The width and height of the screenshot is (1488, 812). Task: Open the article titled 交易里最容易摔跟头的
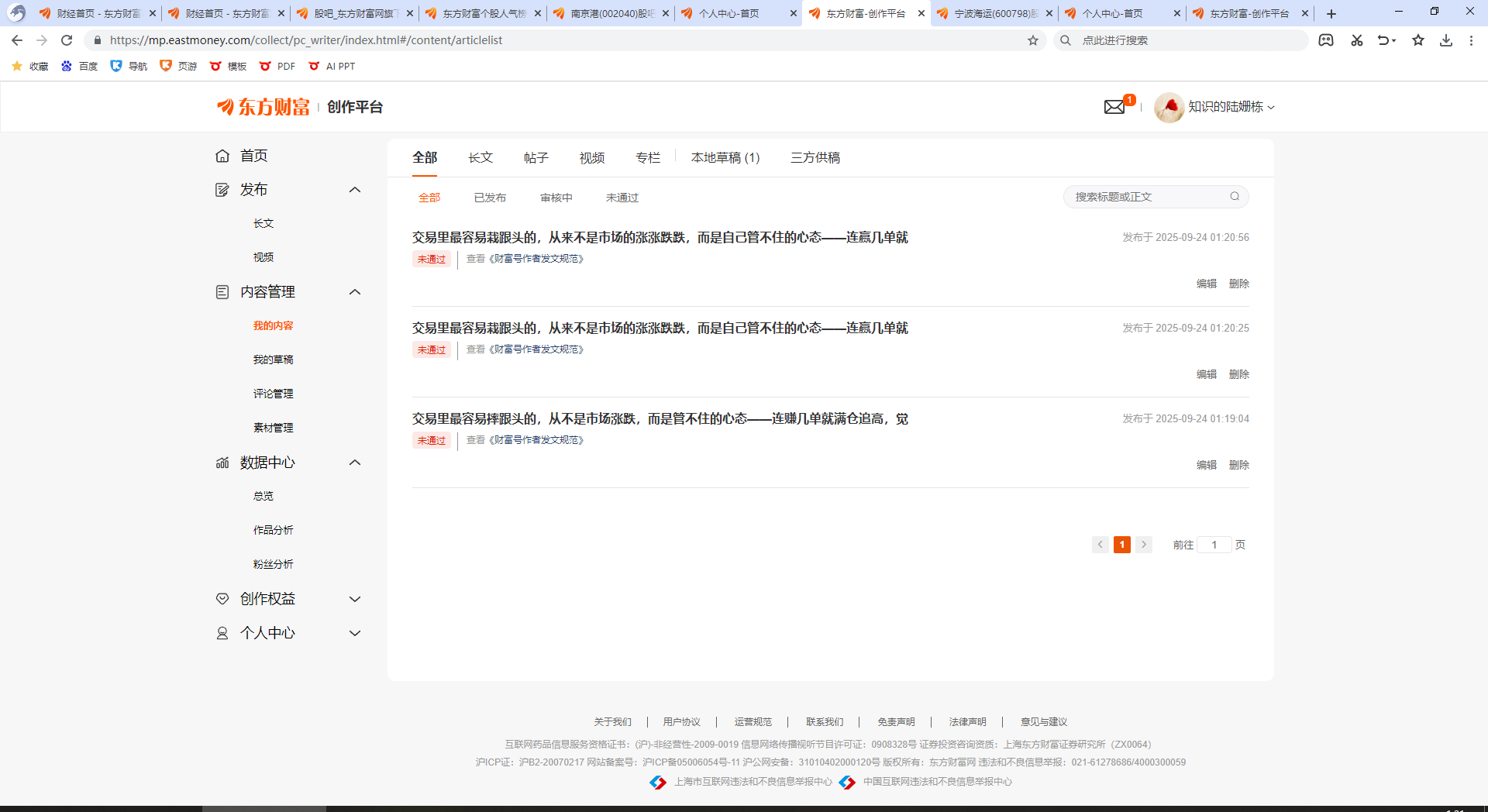coord(660,418)
